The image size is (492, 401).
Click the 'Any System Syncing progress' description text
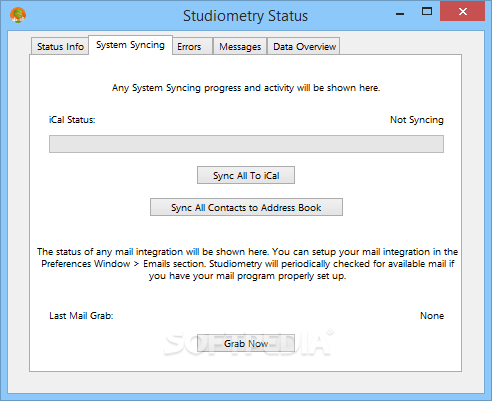pyautogui.click(x=246, y=88)
